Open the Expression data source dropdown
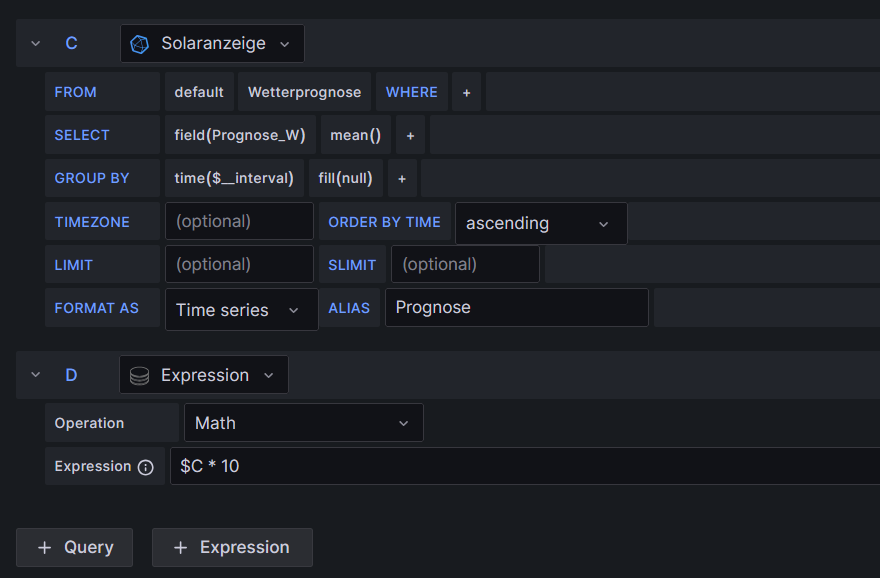This screenshot has width=880, height=578. click(x=204, y=375)
